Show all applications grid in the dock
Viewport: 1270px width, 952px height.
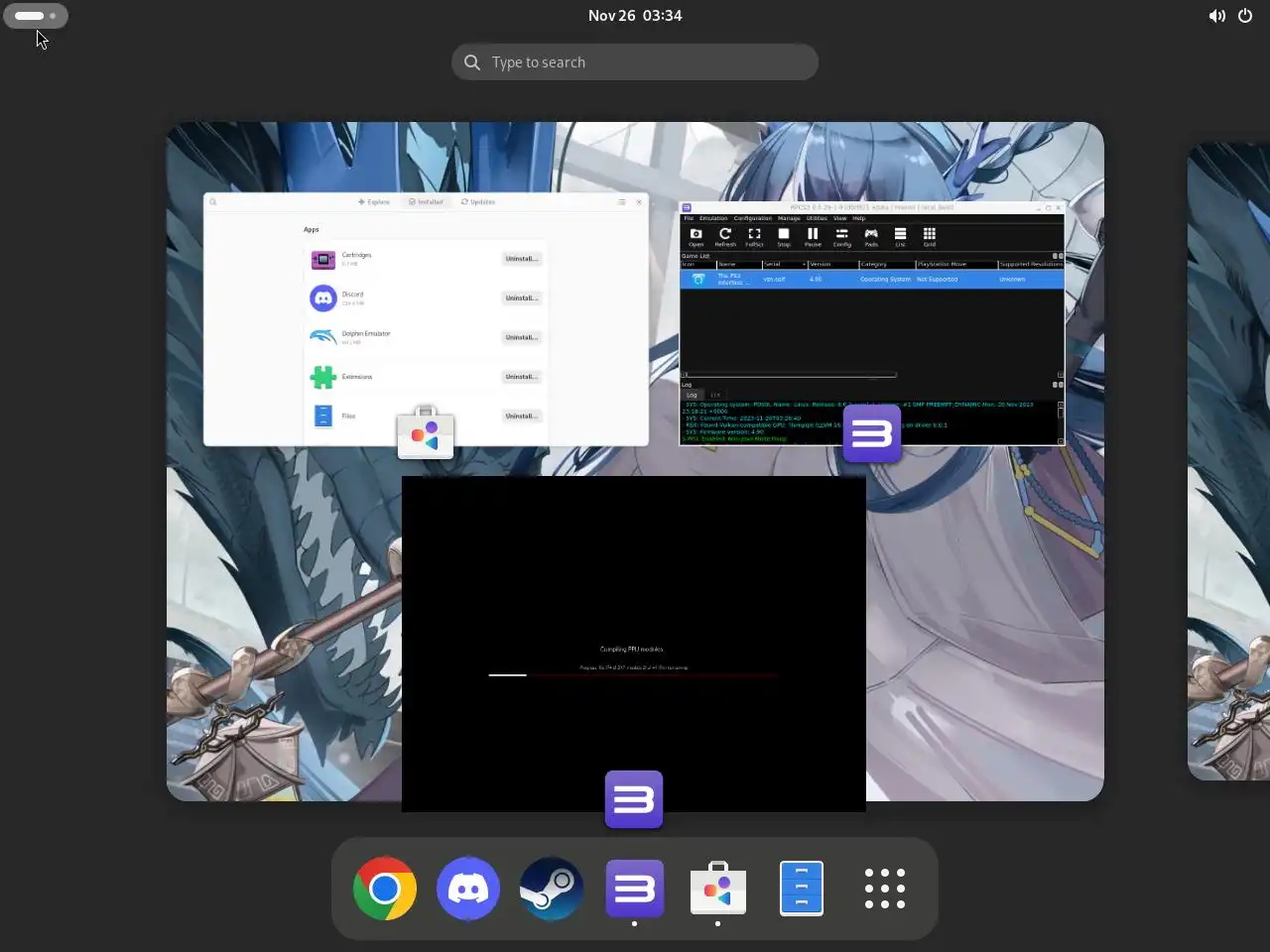[x=885, y=889]
